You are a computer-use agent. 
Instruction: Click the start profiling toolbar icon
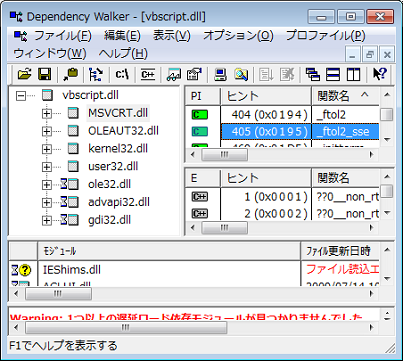coord(266,74)
